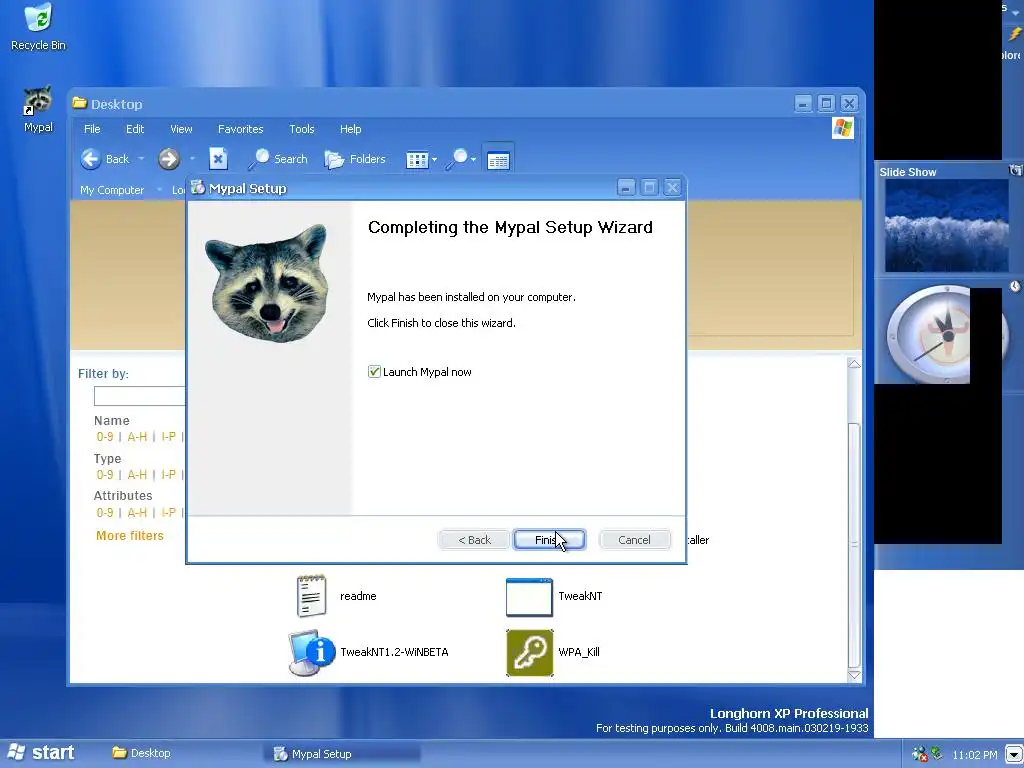This screenshot has height=768, width=1024.
Task: Click the lightning bolt sidebar icon
Action: [x=1015, y=33]
